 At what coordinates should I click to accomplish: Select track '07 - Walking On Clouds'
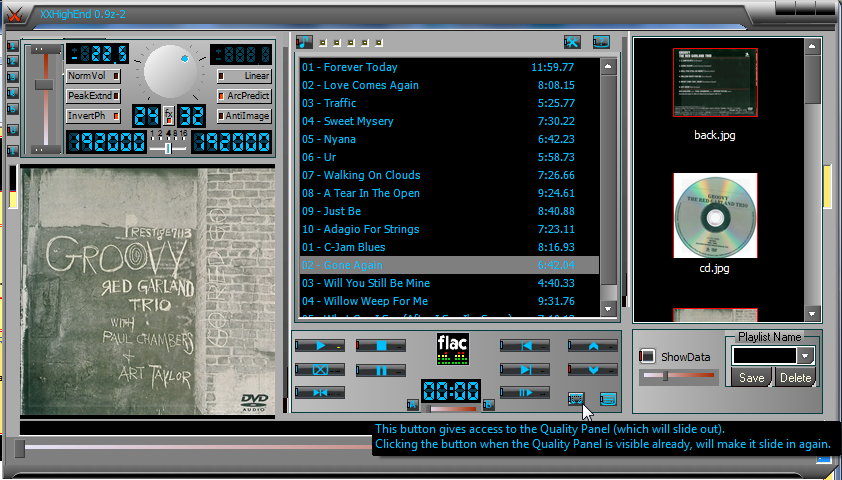pyautogui.click(x=449, y=175)
